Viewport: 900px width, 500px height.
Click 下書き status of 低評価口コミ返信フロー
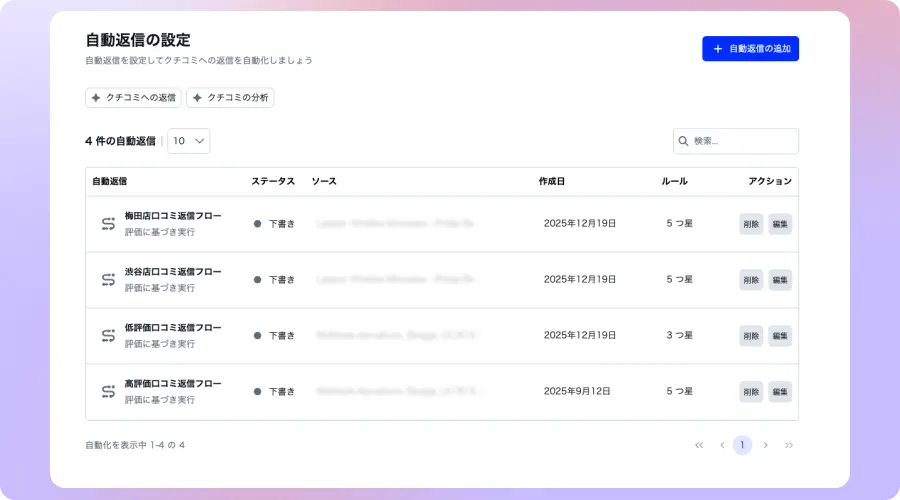click(x=274, y=335)
